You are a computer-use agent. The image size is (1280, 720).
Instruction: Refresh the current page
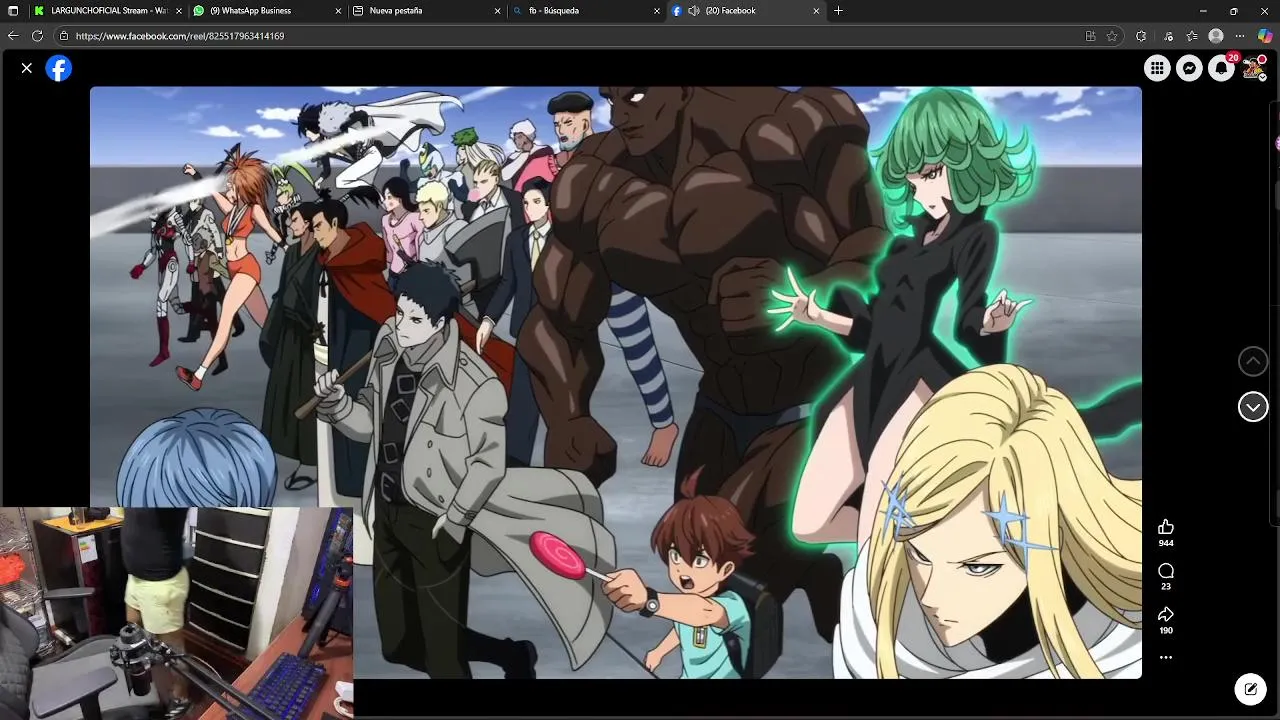click(37, 36)
